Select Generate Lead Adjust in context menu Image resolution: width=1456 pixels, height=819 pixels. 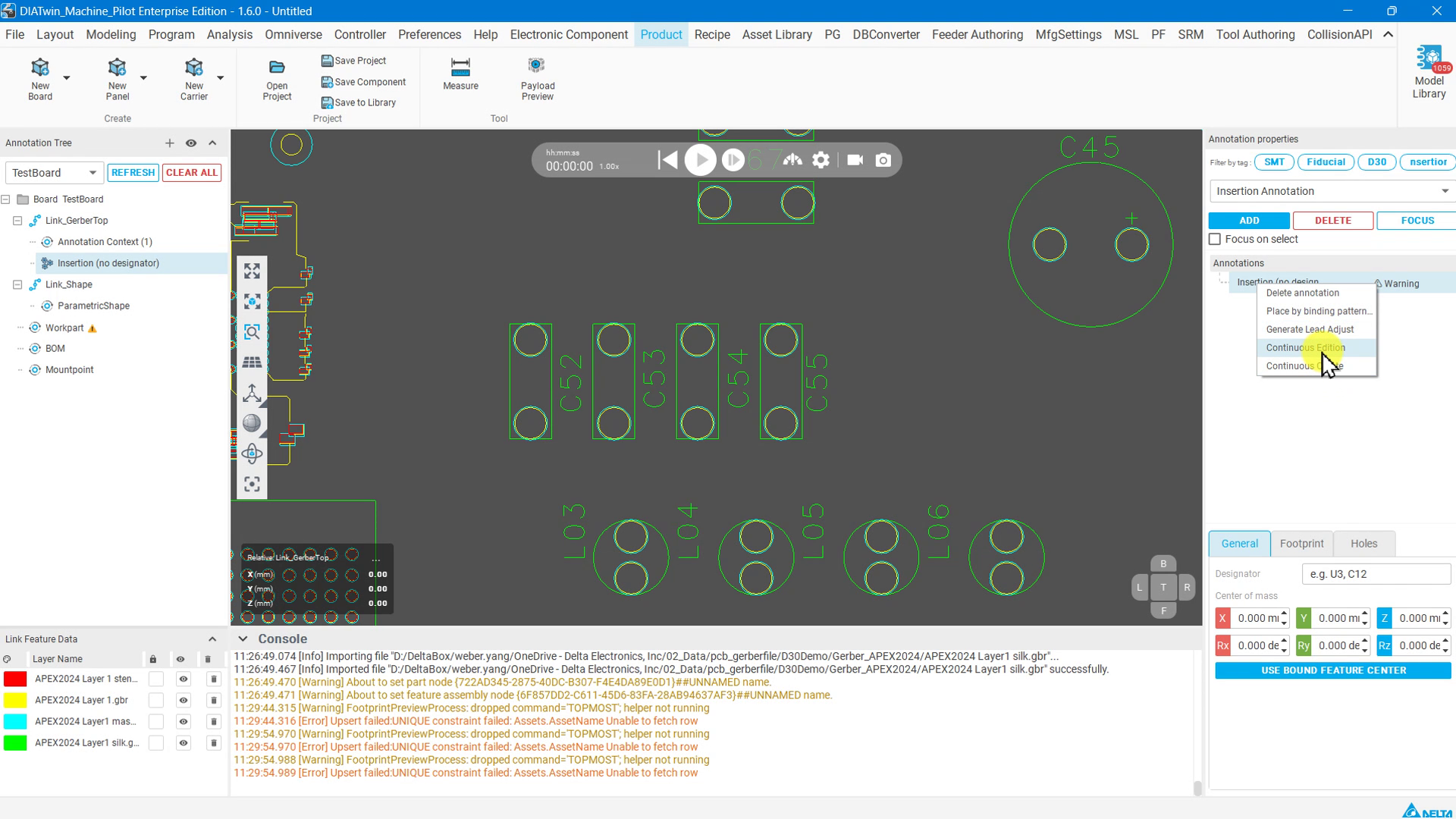1317,329
